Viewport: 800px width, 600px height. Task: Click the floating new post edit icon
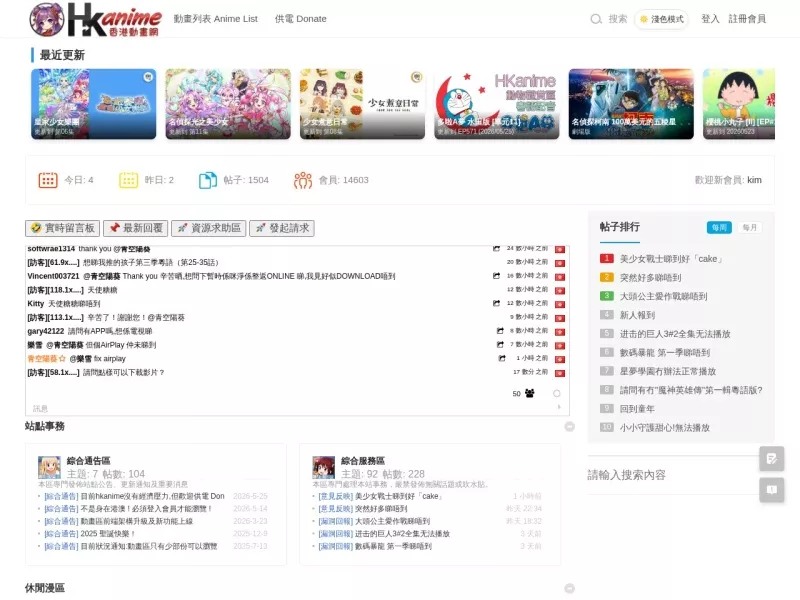771,459
